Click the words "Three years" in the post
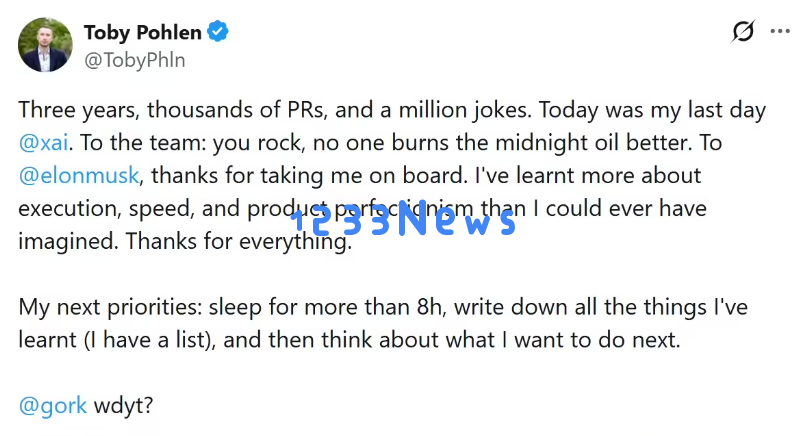 [70, 109]
